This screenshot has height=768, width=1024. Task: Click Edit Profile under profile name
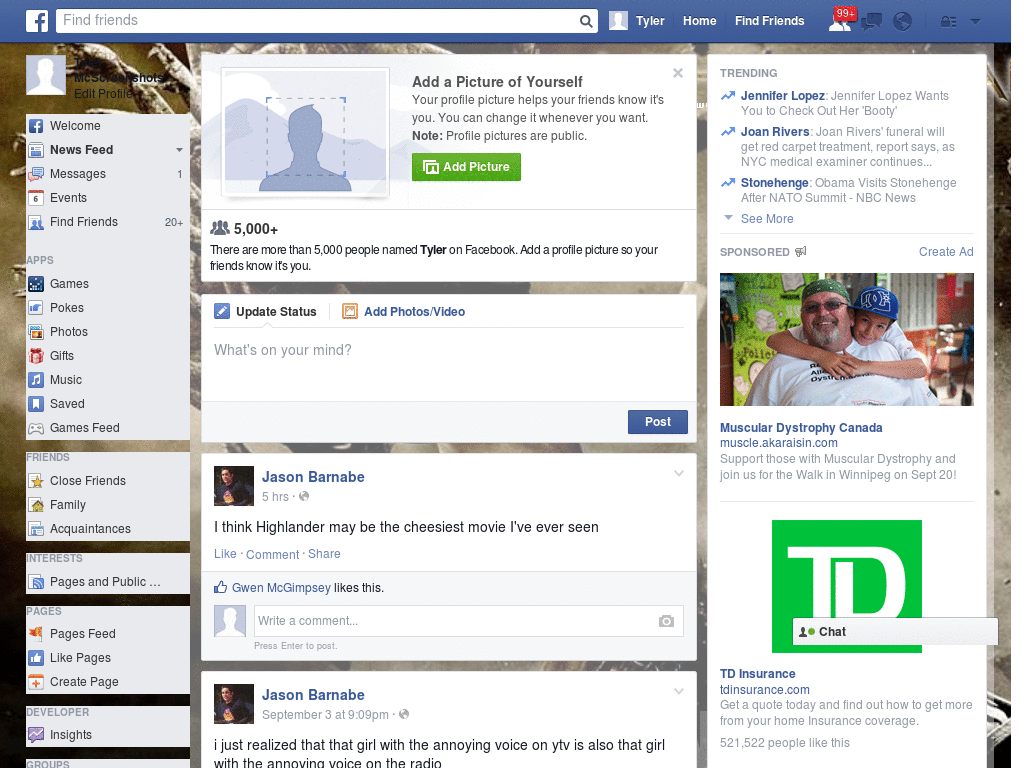click(103, 94)
